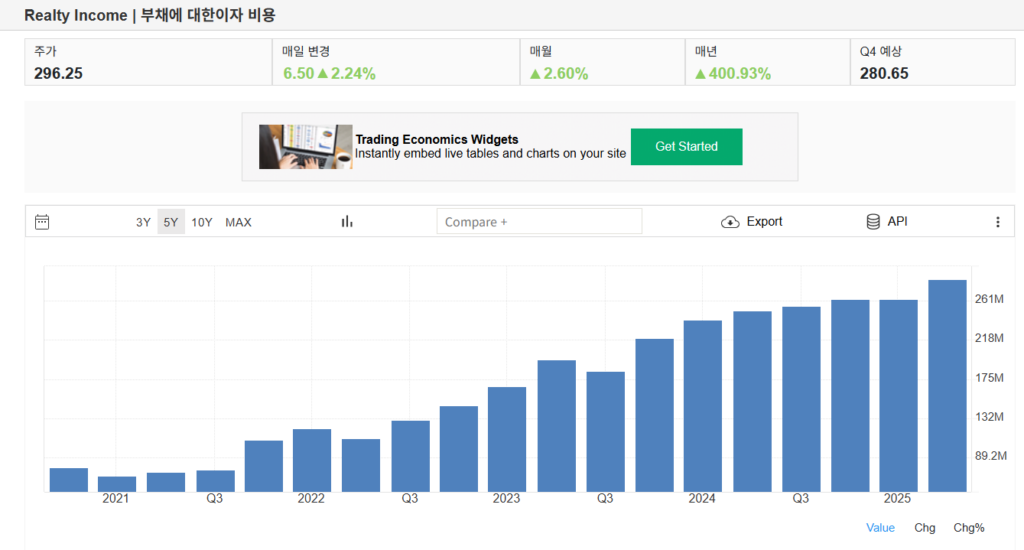Show the MAX time range

(x=238, y=222)
